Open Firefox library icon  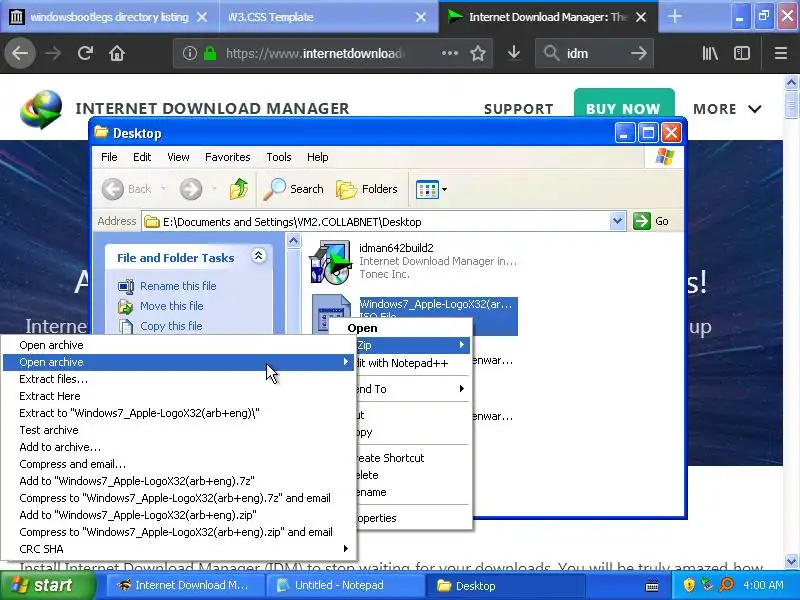[710, 53]
